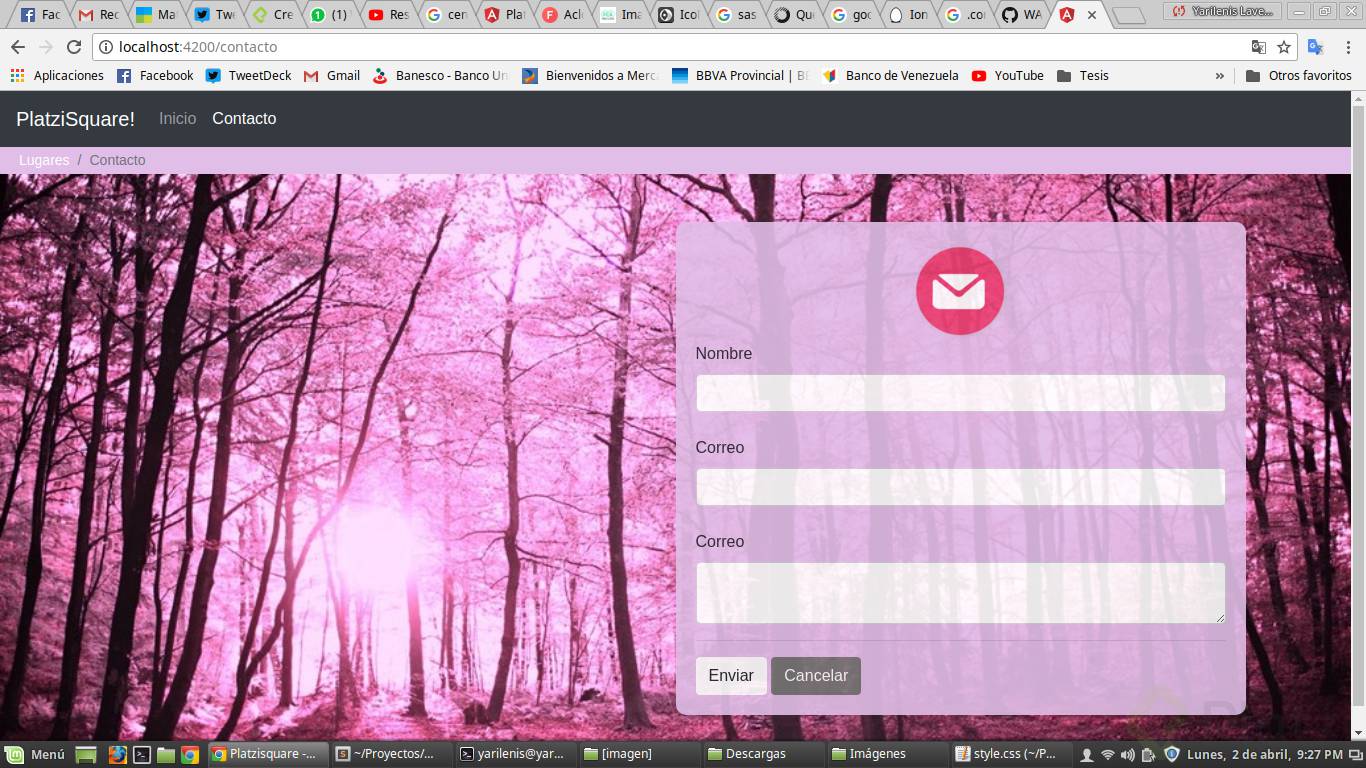Switch to the Platzisquare Chrome taskbar window

(267, 754)
